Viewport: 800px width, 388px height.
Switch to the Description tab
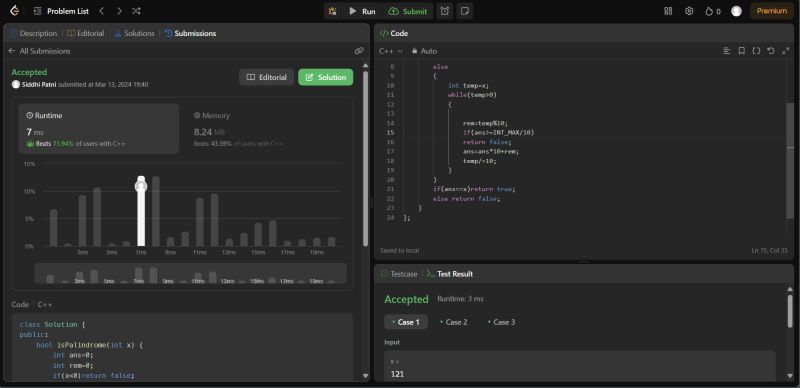[x=34, y=33]
